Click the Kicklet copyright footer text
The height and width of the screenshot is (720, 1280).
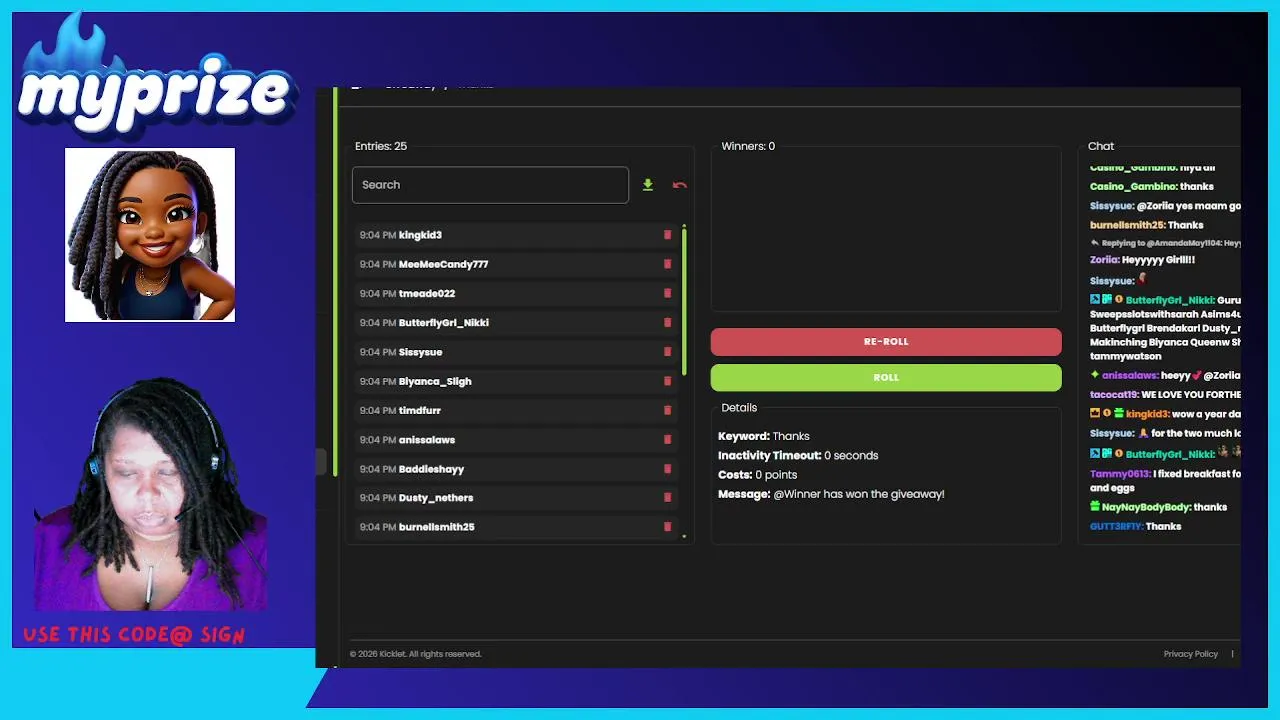pos(416,654)
